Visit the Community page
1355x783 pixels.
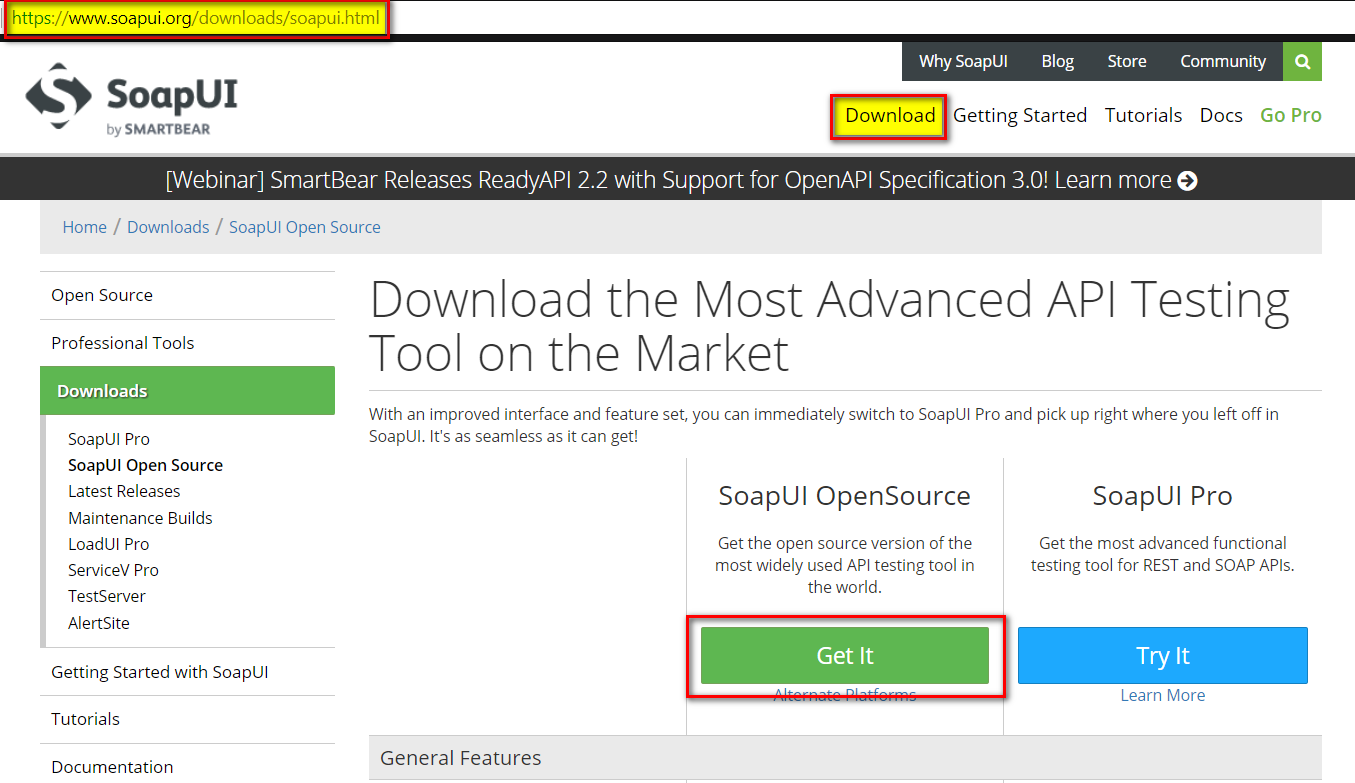click(x=1222, y=62)
